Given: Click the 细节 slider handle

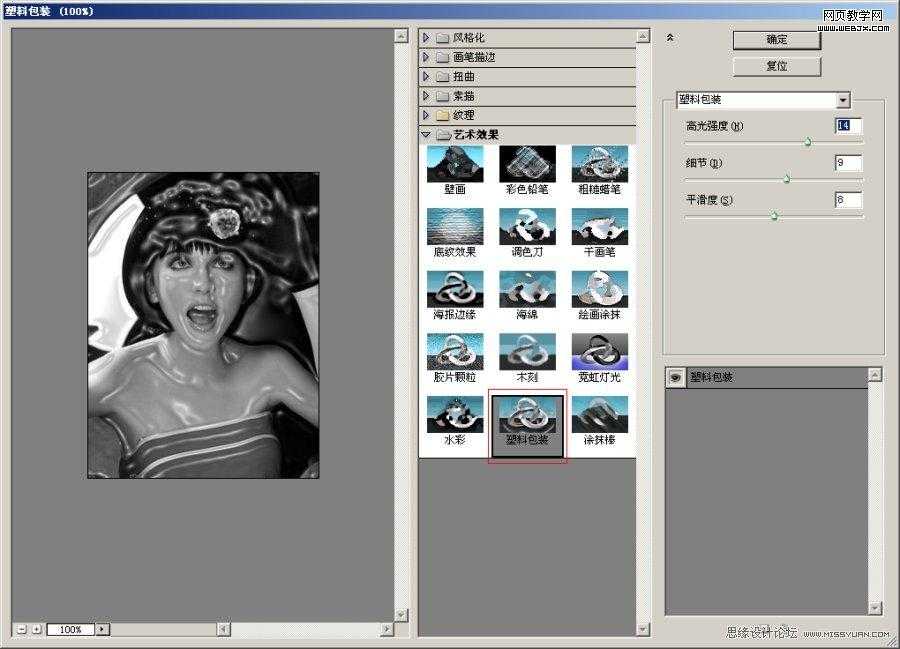Looking at the screenshot, I should [787, 179].
